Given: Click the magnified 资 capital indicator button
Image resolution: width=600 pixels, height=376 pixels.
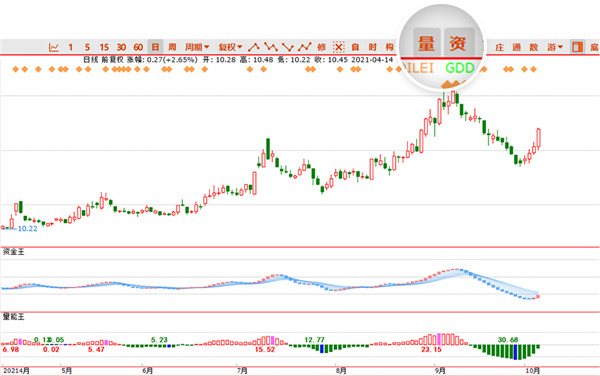Looking at the screenshot, I should 458,44.
